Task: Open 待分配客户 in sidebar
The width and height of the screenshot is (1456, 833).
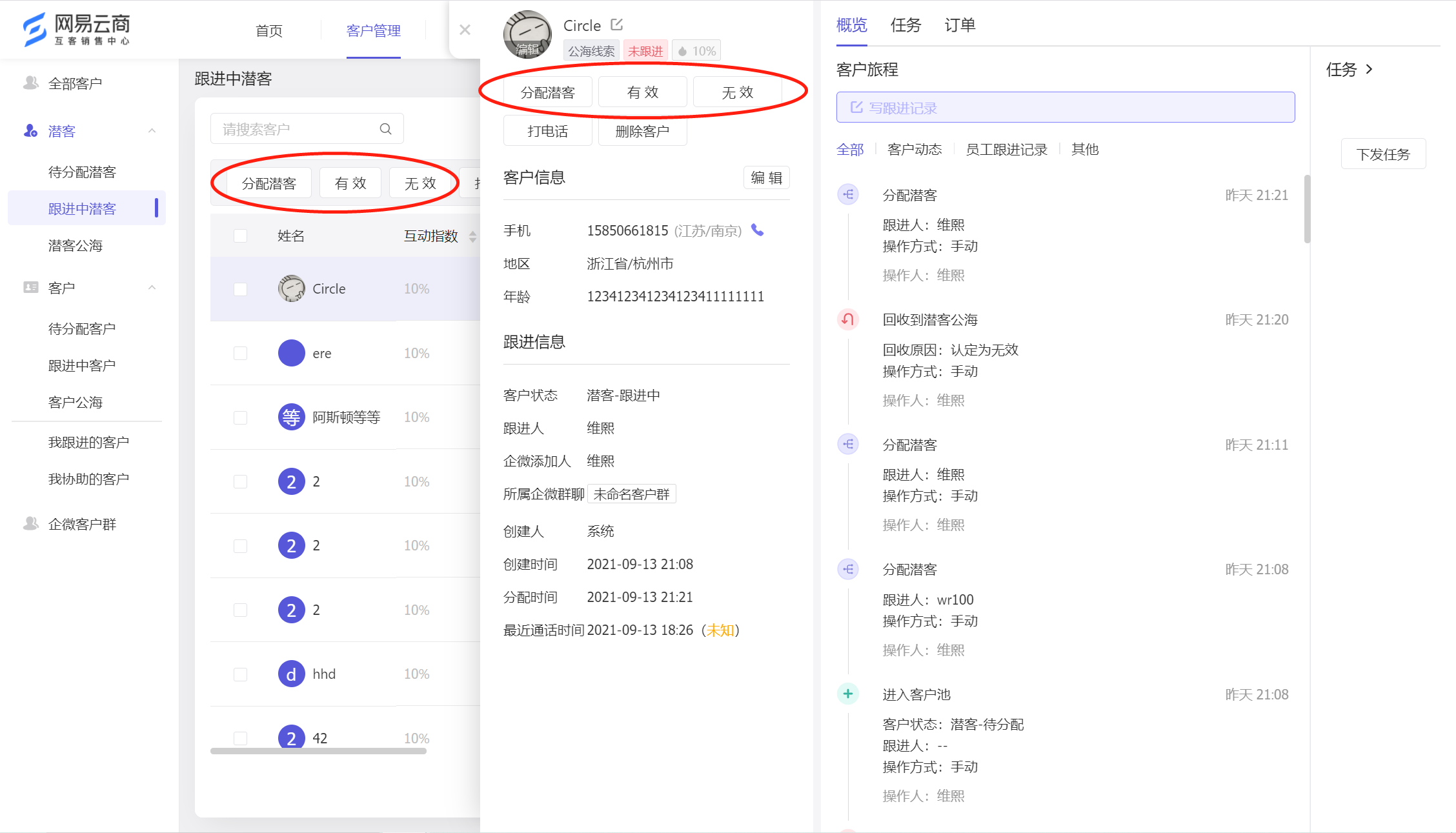Action: click(x=82, y=328)
